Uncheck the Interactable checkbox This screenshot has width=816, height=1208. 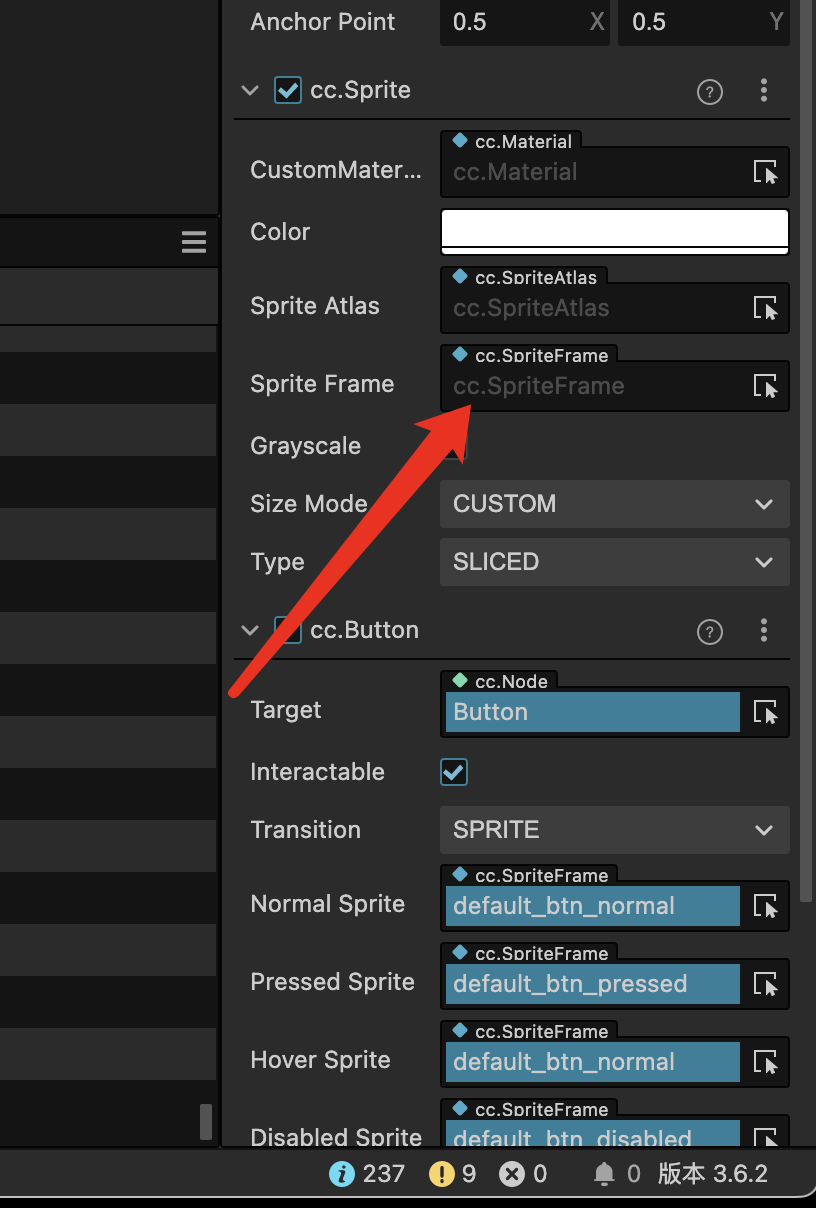454,772
